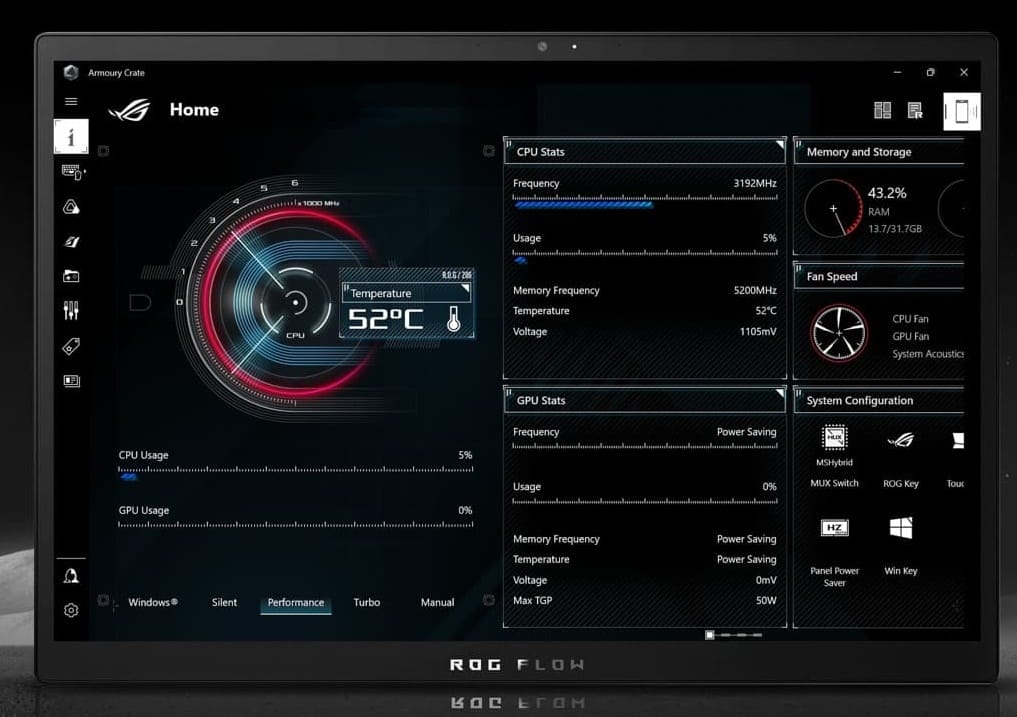Open the news card icon in sidebar
The width and height of the screenshot is (1017, 717).
click(70, 381)
